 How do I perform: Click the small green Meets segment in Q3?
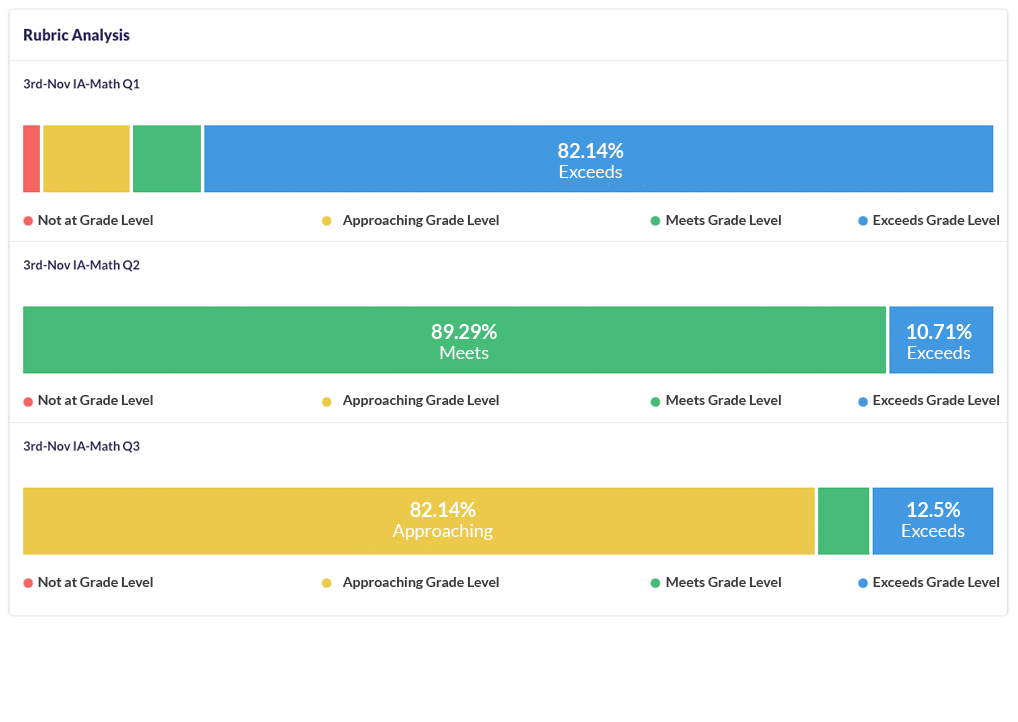coord(843,521)
